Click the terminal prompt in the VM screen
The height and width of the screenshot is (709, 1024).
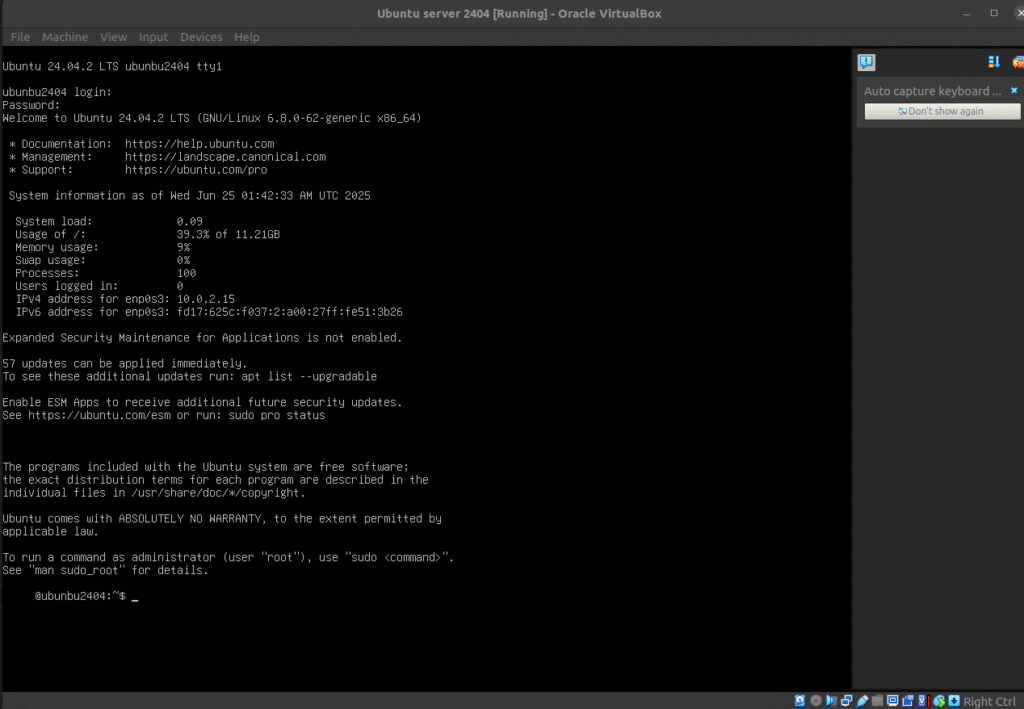[x=134, y=596]
